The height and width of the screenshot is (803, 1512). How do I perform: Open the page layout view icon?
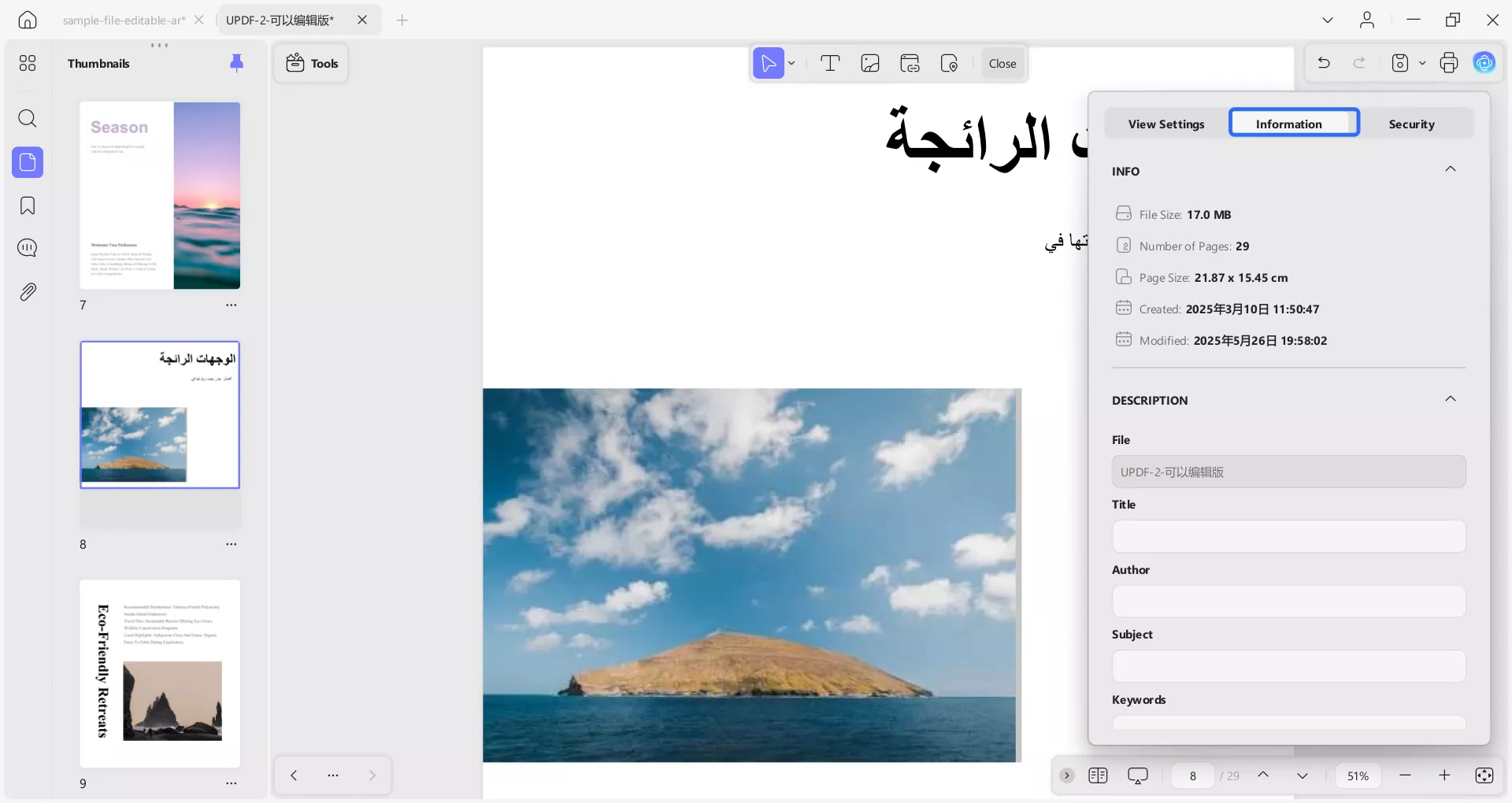(x=1098, y=775)
